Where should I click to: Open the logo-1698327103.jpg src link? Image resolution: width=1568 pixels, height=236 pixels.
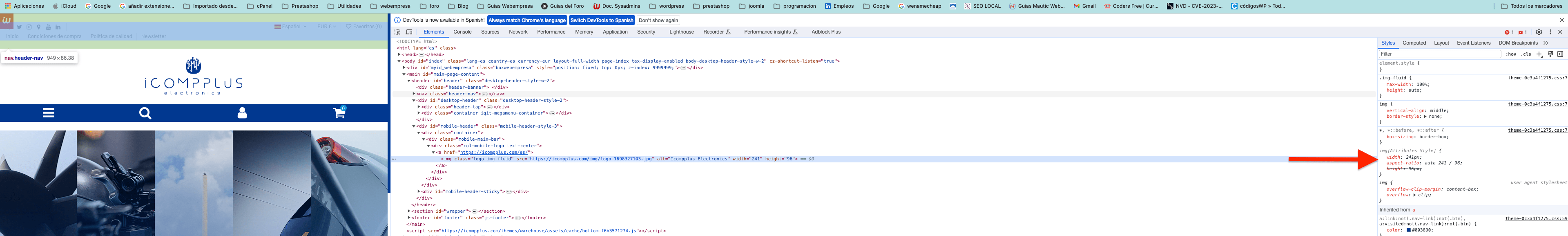click(591, 159)
